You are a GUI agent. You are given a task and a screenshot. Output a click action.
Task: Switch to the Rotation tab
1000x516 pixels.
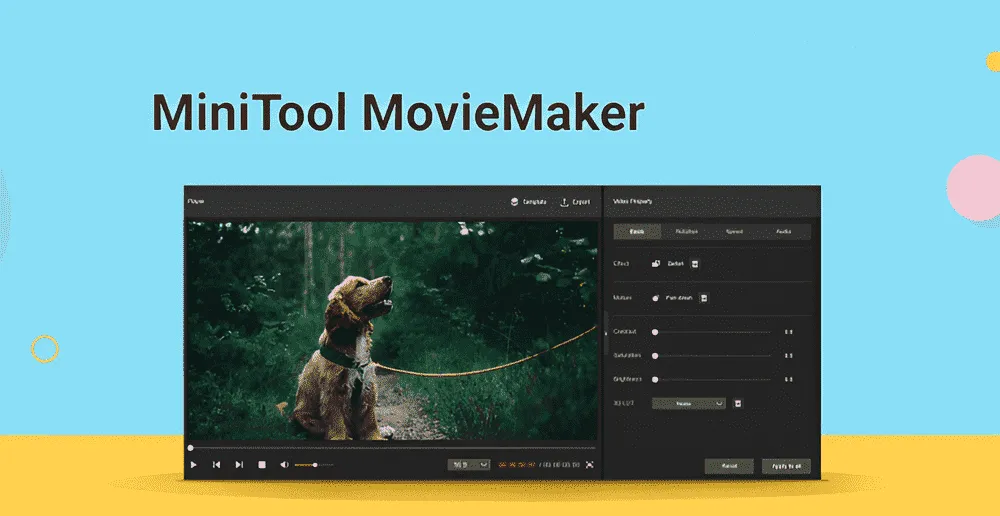[x=687, y=232]
